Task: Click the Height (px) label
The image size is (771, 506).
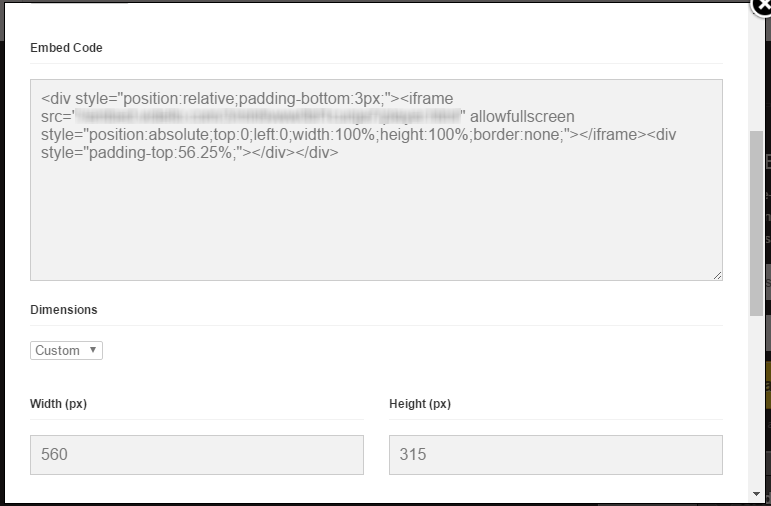Action: 420,404
